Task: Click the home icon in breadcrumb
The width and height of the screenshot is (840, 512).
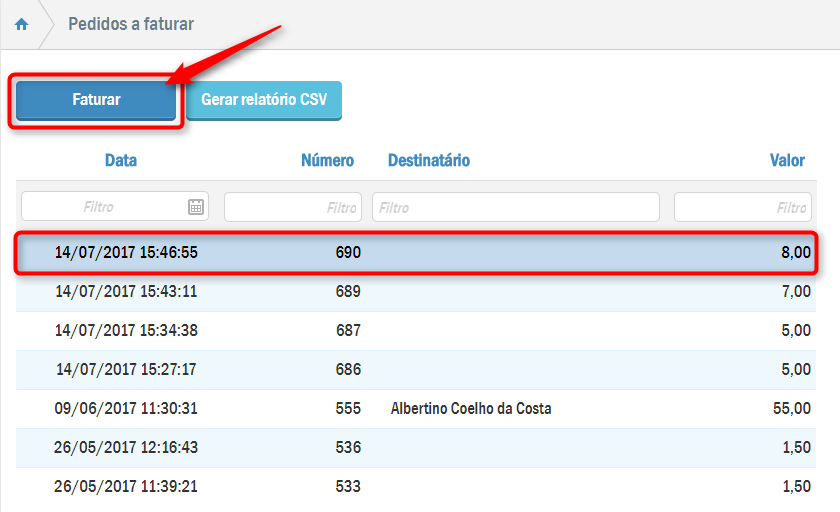Action: [x=21, y=24]
